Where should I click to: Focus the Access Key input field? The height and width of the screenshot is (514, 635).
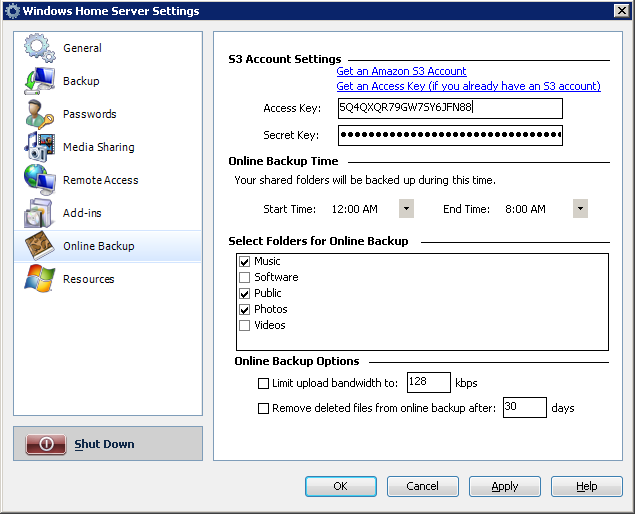[450, 108]
